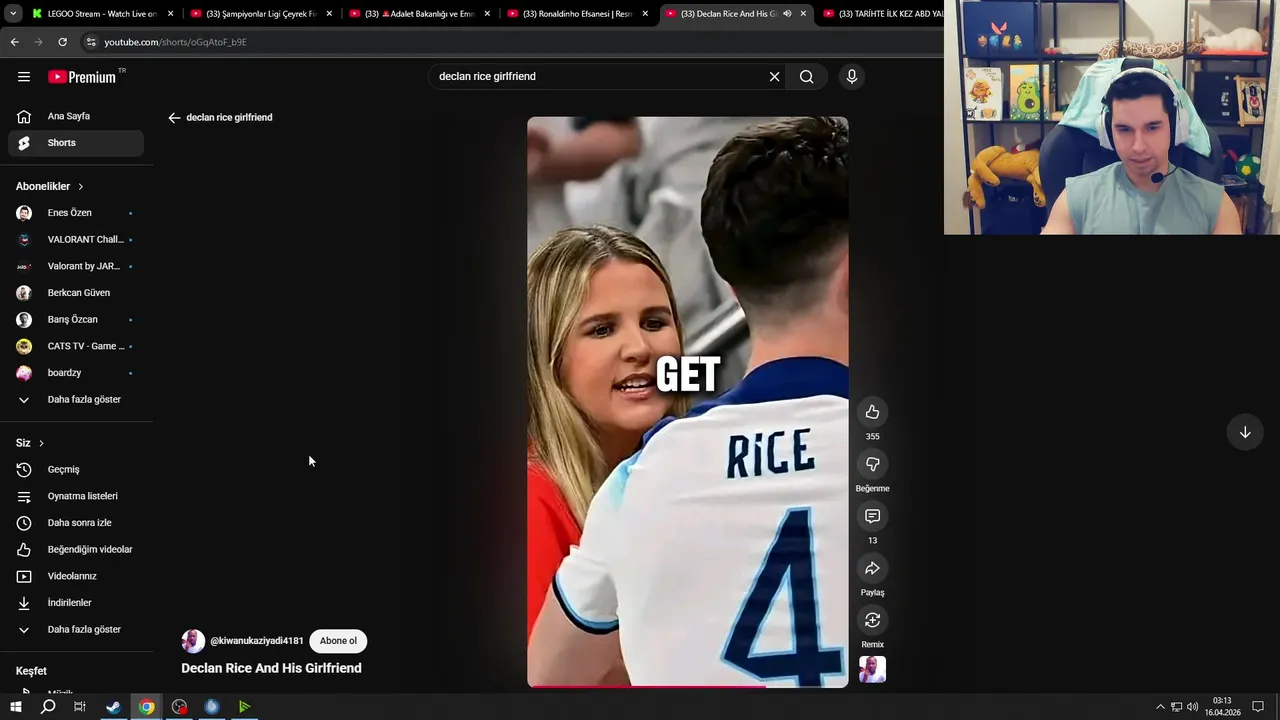Open Daha sonra izle
This screenshot has width=1280, height=720.
pos(76,523)
